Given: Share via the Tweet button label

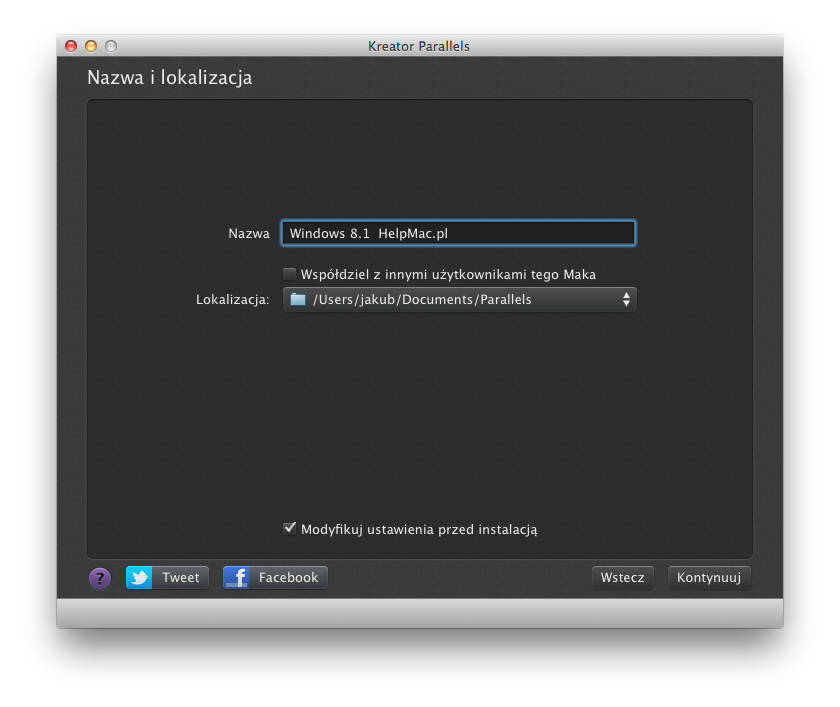Looking at the screenshot, I should 181,578.
